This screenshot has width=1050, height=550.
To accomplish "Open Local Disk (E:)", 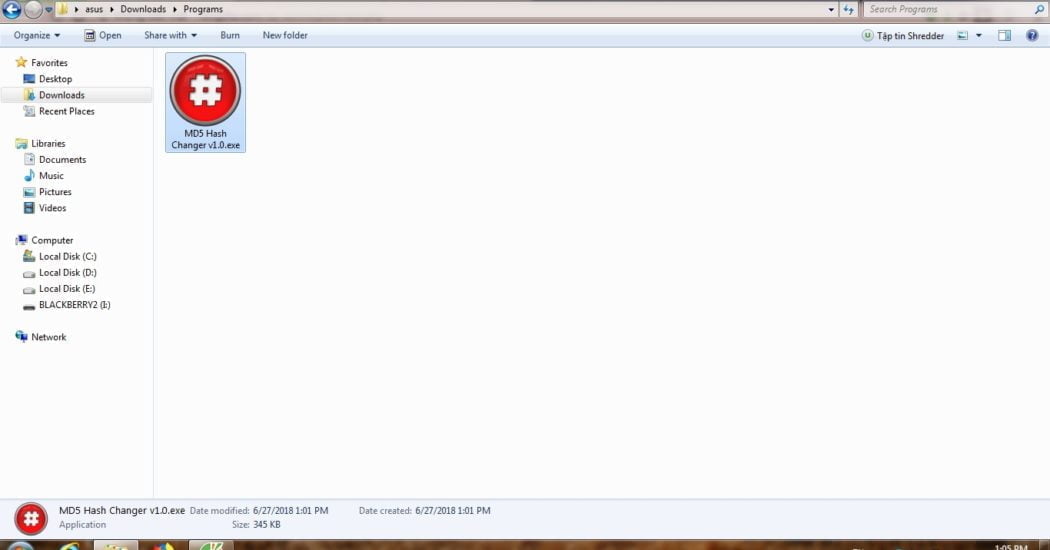I will point(67,288).
